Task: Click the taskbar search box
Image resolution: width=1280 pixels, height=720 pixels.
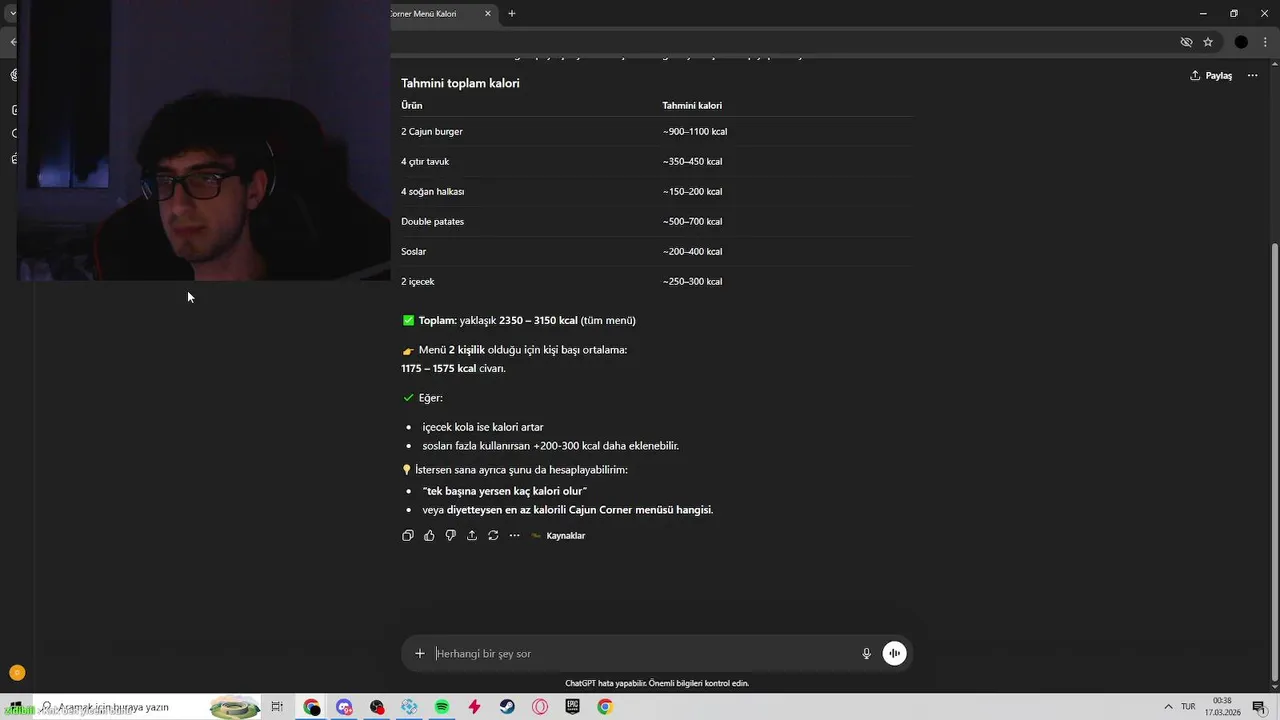Action: pyautogui.click(x=148, y=707)
